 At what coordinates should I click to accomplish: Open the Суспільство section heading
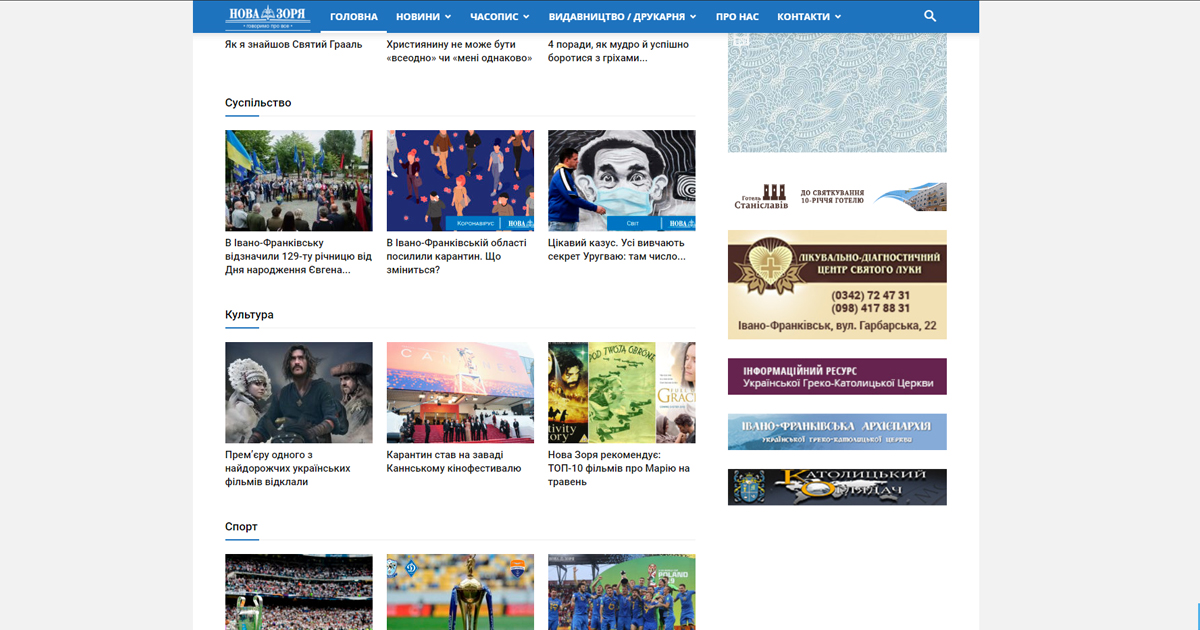pos(258,103)
